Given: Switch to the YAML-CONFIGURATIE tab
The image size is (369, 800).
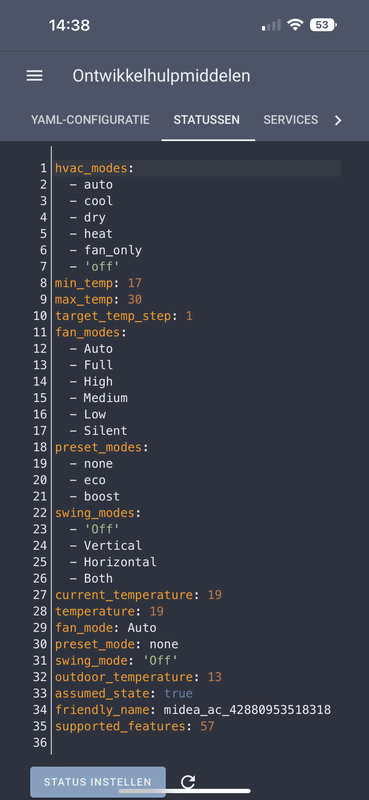Looking at the screenshot, I should tap(90, 120).
